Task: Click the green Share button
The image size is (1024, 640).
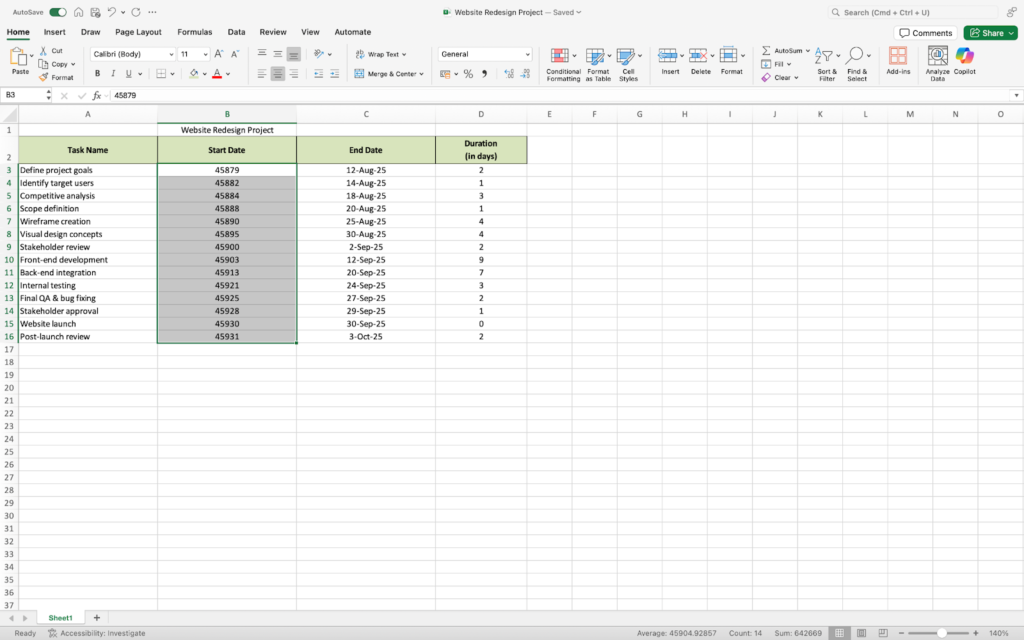Action: (990, 33)
